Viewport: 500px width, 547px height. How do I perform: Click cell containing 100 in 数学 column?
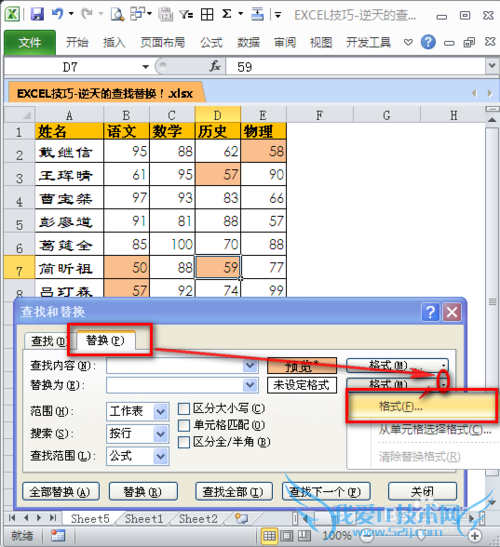[x=172, y=244]
